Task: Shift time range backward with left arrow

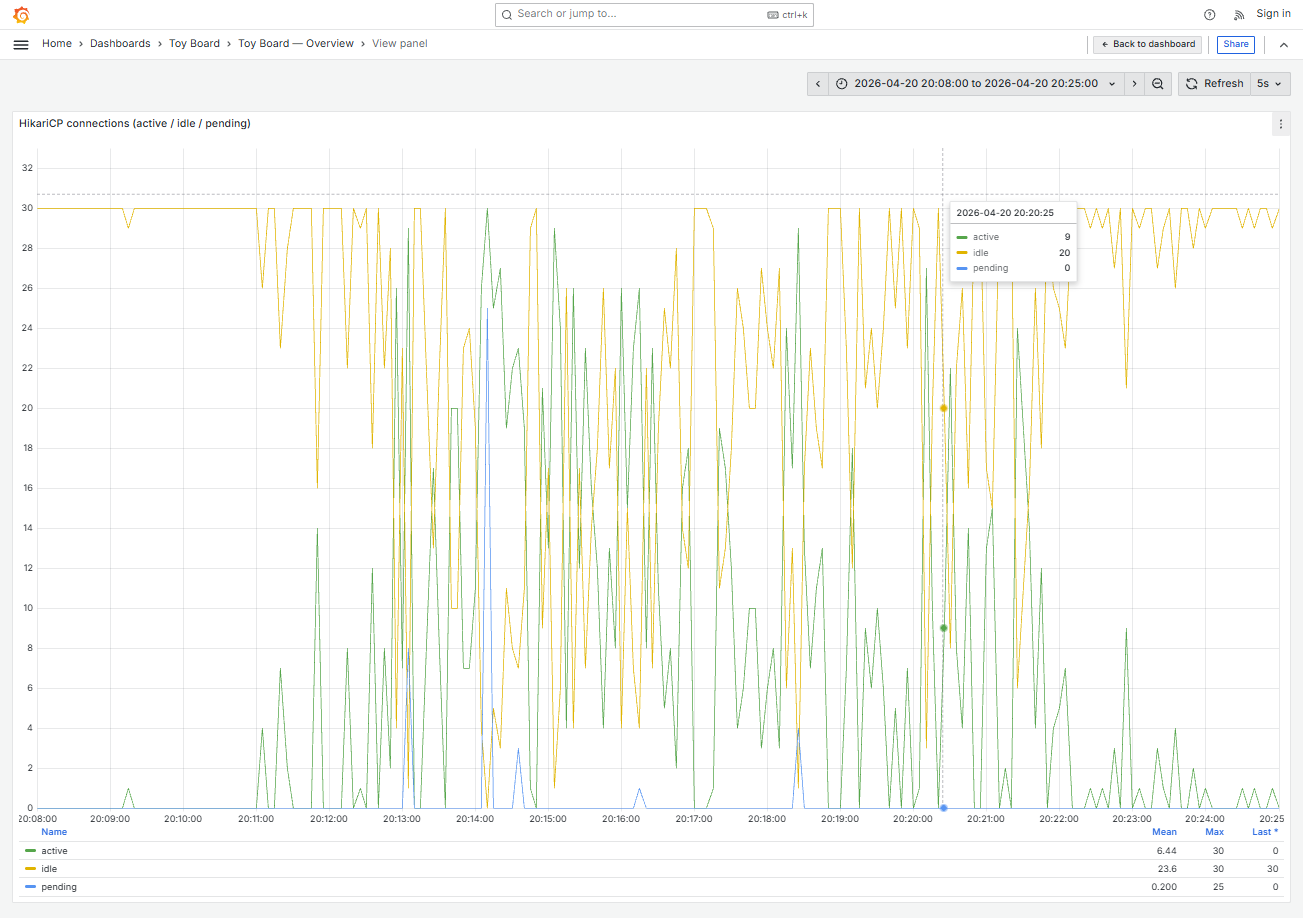Action: 818,84
